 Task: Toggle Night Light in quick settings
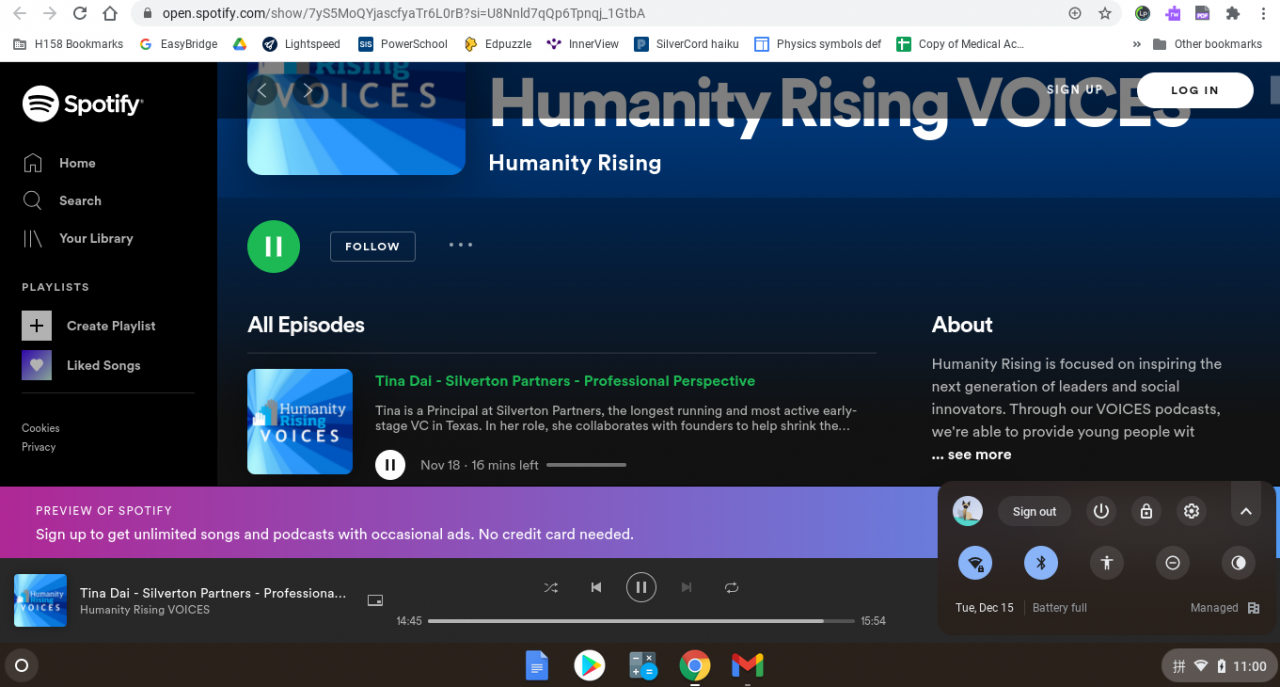tap(1239, 563)
